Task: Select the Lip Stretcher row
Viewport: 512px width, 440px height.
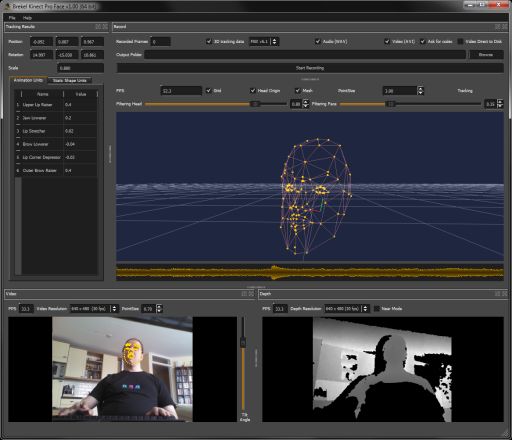Action: coord(56,131)
